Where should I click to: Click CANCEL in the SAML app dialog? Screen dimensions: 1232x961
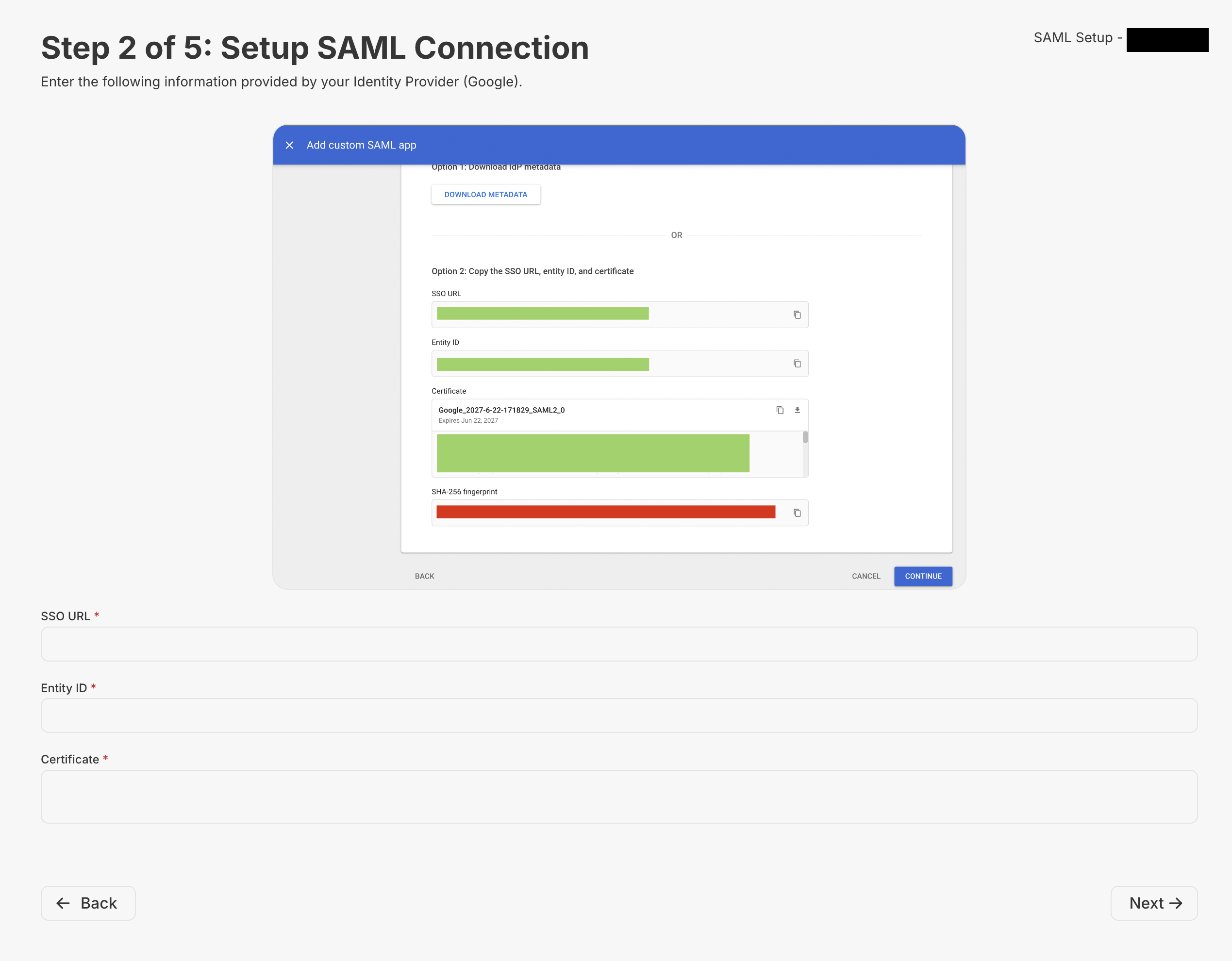click(x=866, y=576)
